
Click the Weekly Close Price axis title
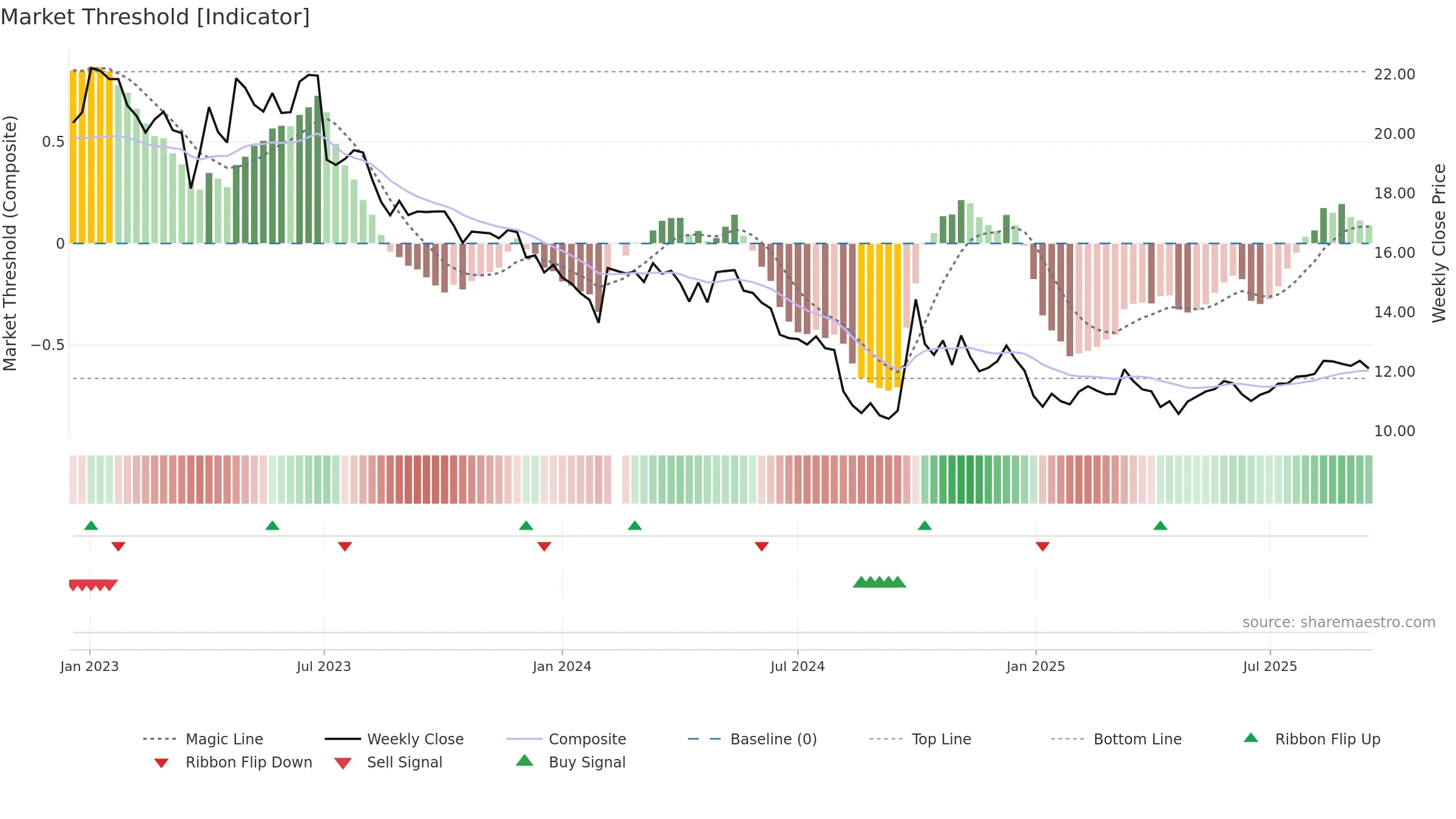[1439, 243]
